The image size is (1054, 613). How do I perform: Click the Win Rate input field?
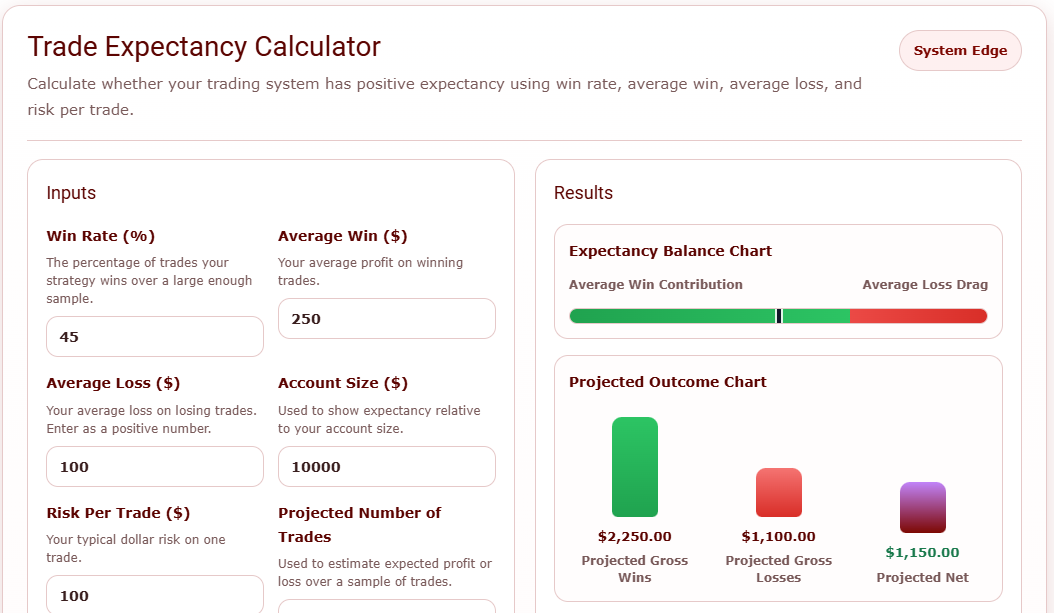pyautogui.click(x=155, y=337)
